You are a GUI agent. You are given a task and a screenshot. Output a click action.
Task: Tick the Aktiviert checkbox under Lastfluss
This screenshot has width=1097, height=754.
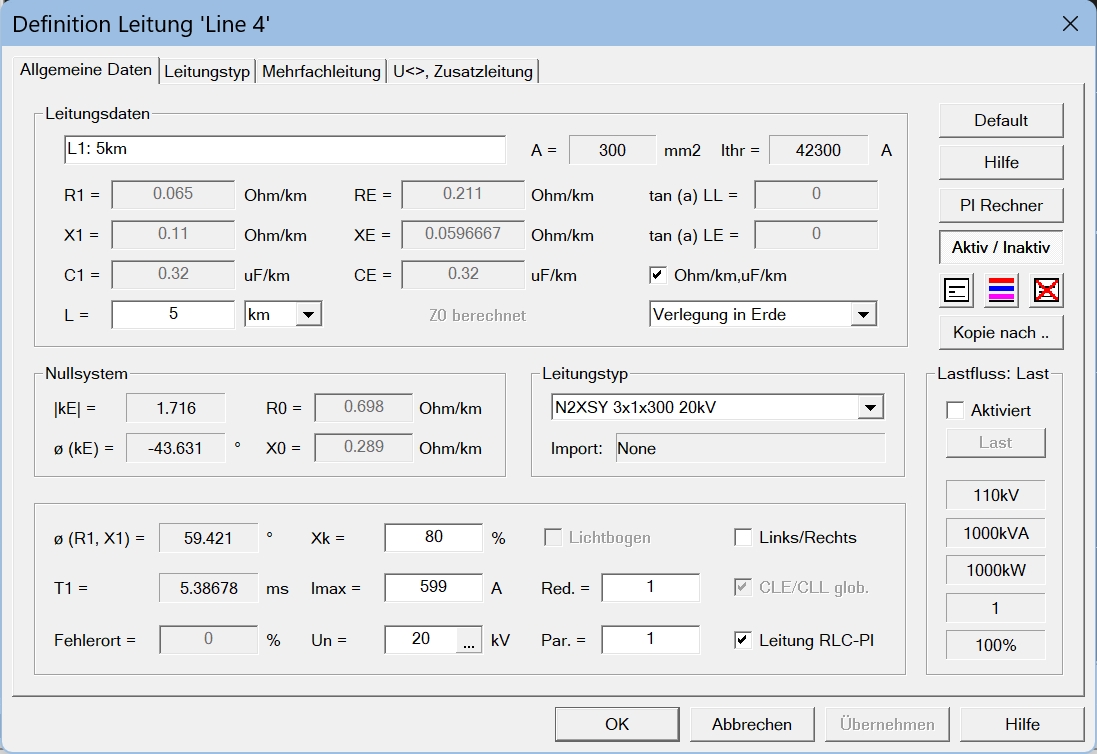point(955,411)
